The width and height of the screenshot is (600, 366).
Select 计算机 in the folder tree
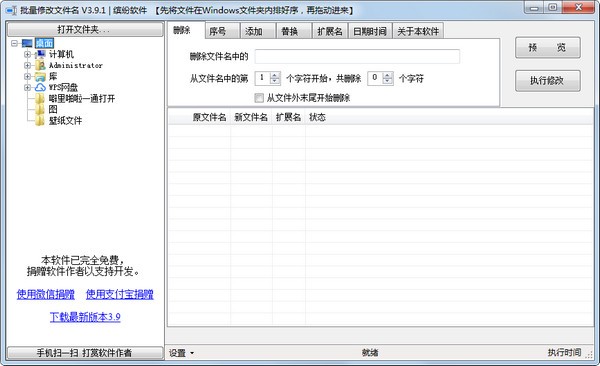click(61, 54)
